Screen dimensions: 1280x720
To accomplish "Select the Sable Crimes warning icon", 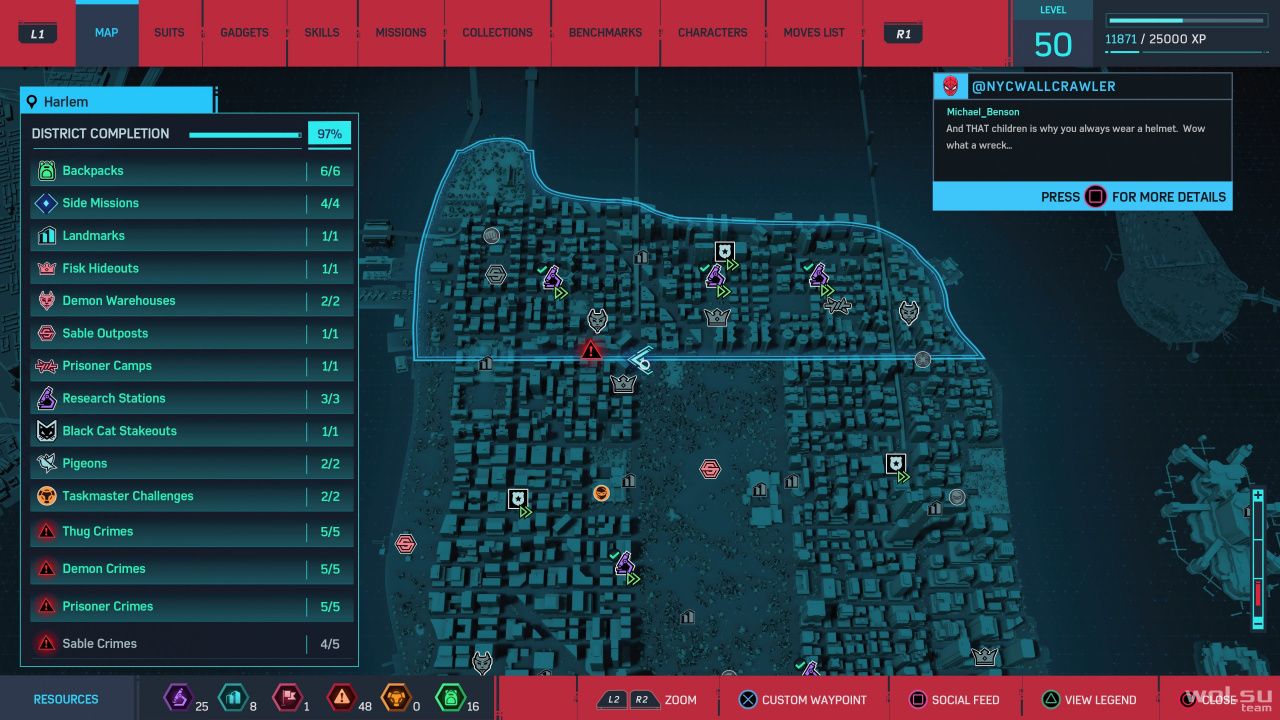I will pyautogui.click(x=46, y=643).
